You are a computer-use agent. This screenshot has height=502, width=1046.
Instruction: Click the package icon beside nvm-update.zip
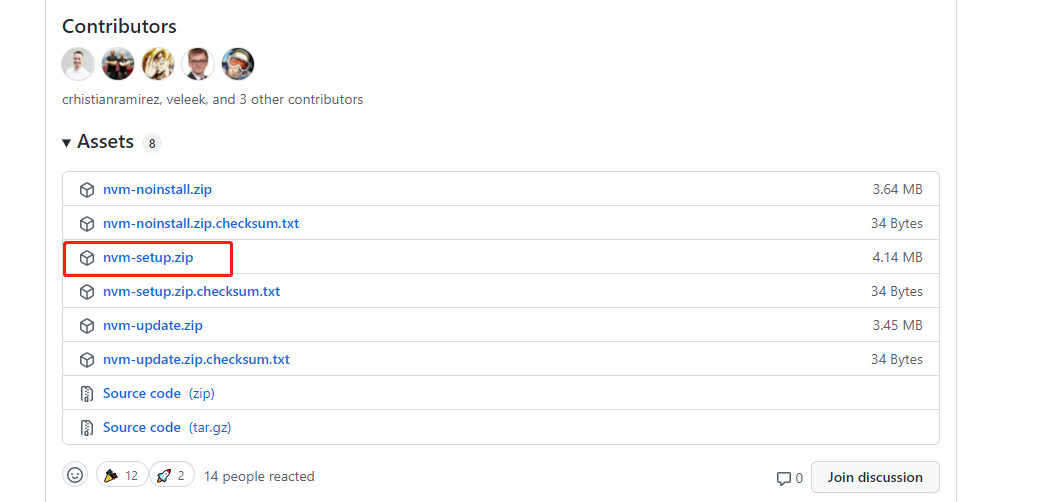click(x=87, y=325)
